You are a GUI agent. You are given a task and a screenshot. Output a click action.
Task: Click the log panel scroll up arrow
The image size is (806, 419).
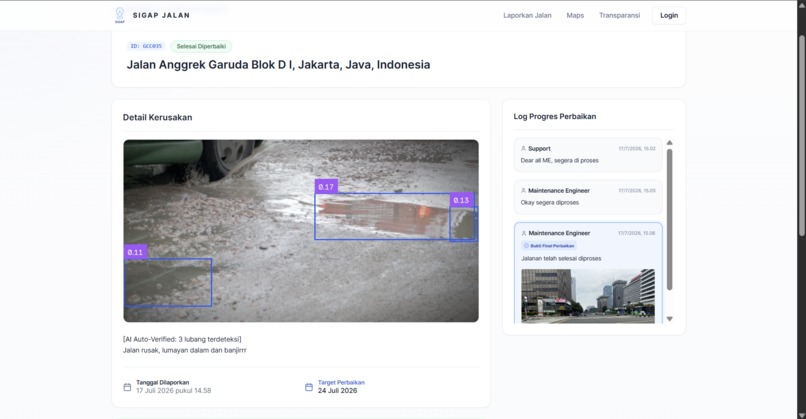(669, 143)
